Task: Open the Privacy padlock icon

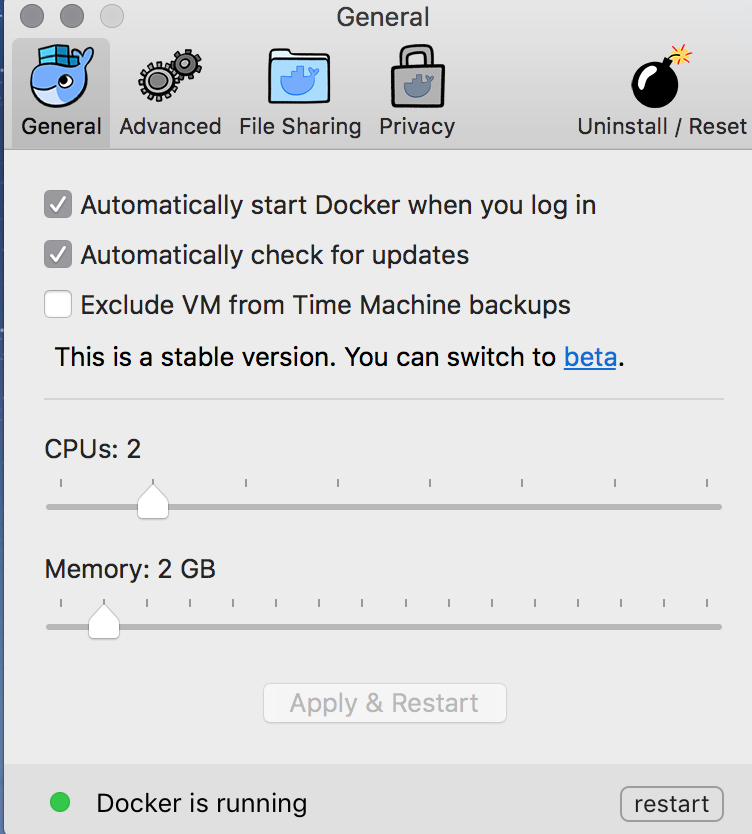Action: (417, 76)
